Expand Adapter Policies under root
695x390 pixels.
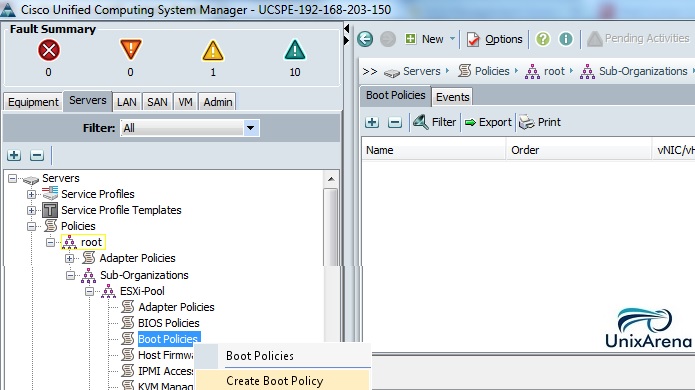70,258
